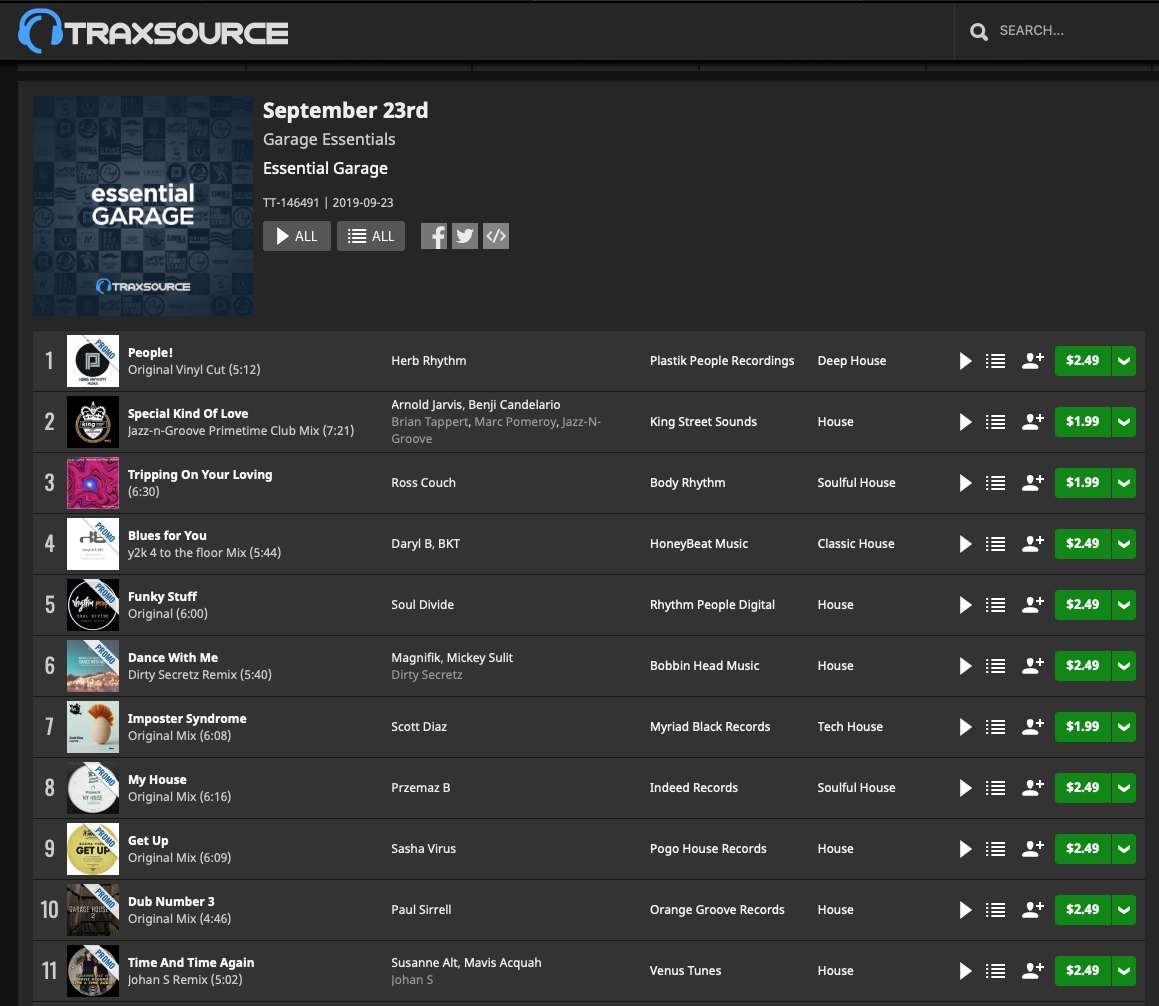Add My House to queue
Viewport: 1159px width, 1006px height.
(x=996, y=788)
